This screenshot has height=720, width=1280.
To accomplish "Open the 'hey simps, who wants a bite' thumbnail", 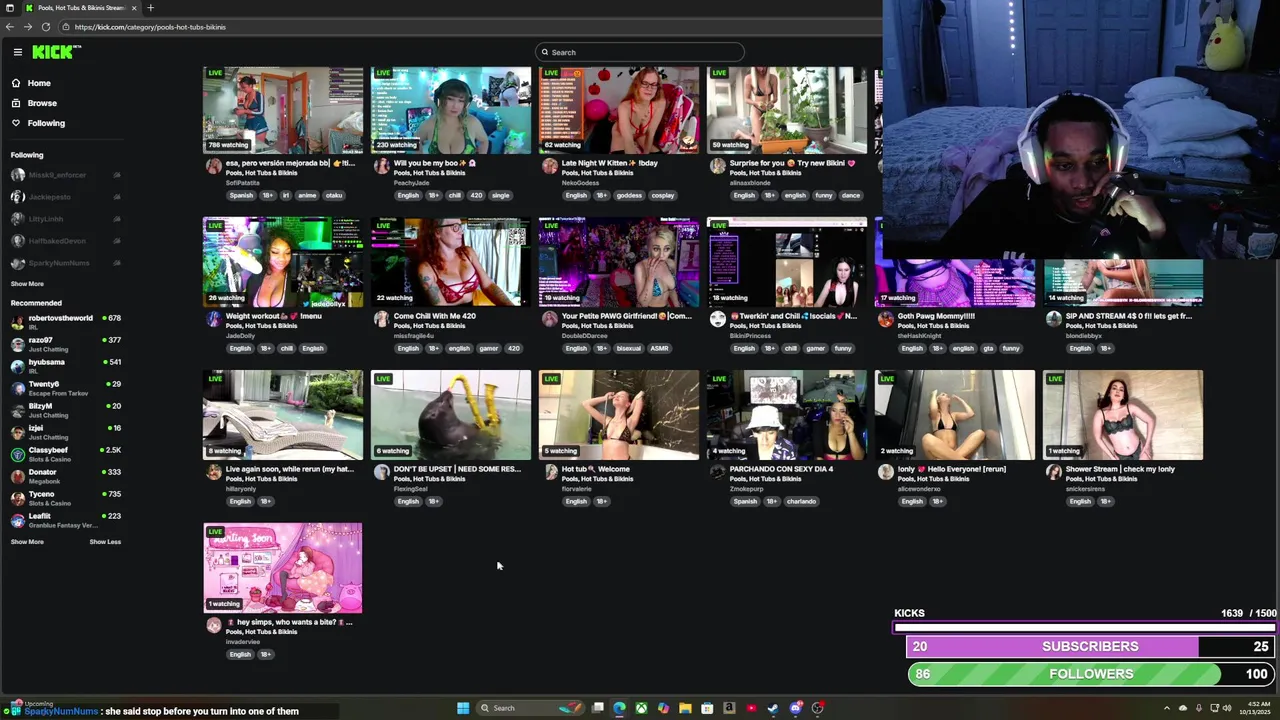I will point(283,568).
